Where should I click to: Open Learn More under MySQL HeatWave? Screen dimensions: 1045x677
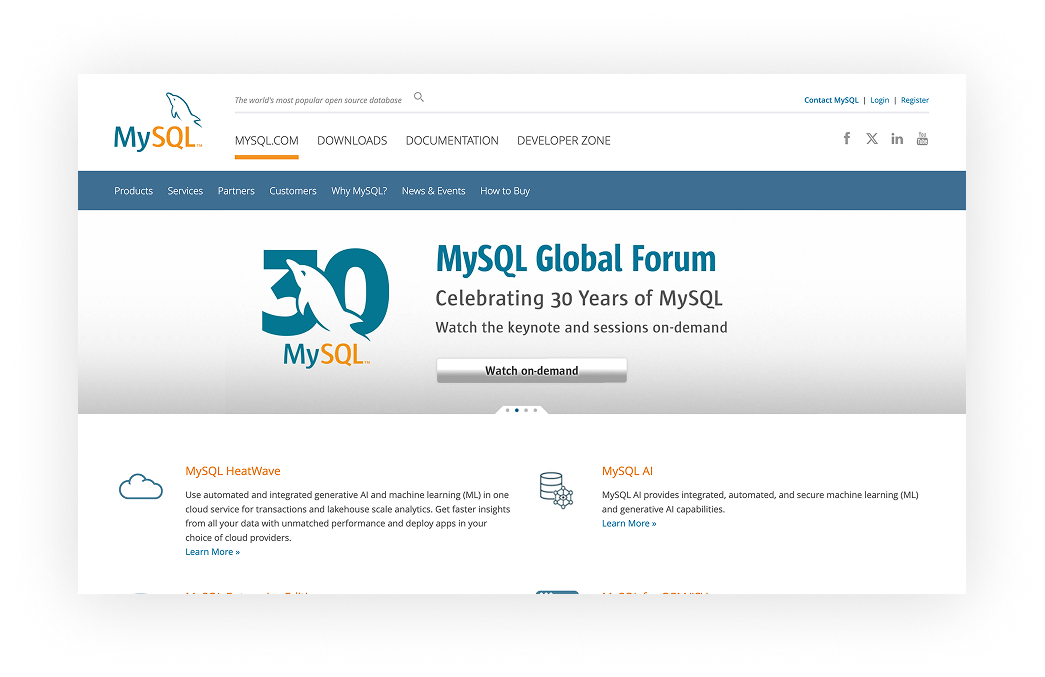click(x=212, y=551)
